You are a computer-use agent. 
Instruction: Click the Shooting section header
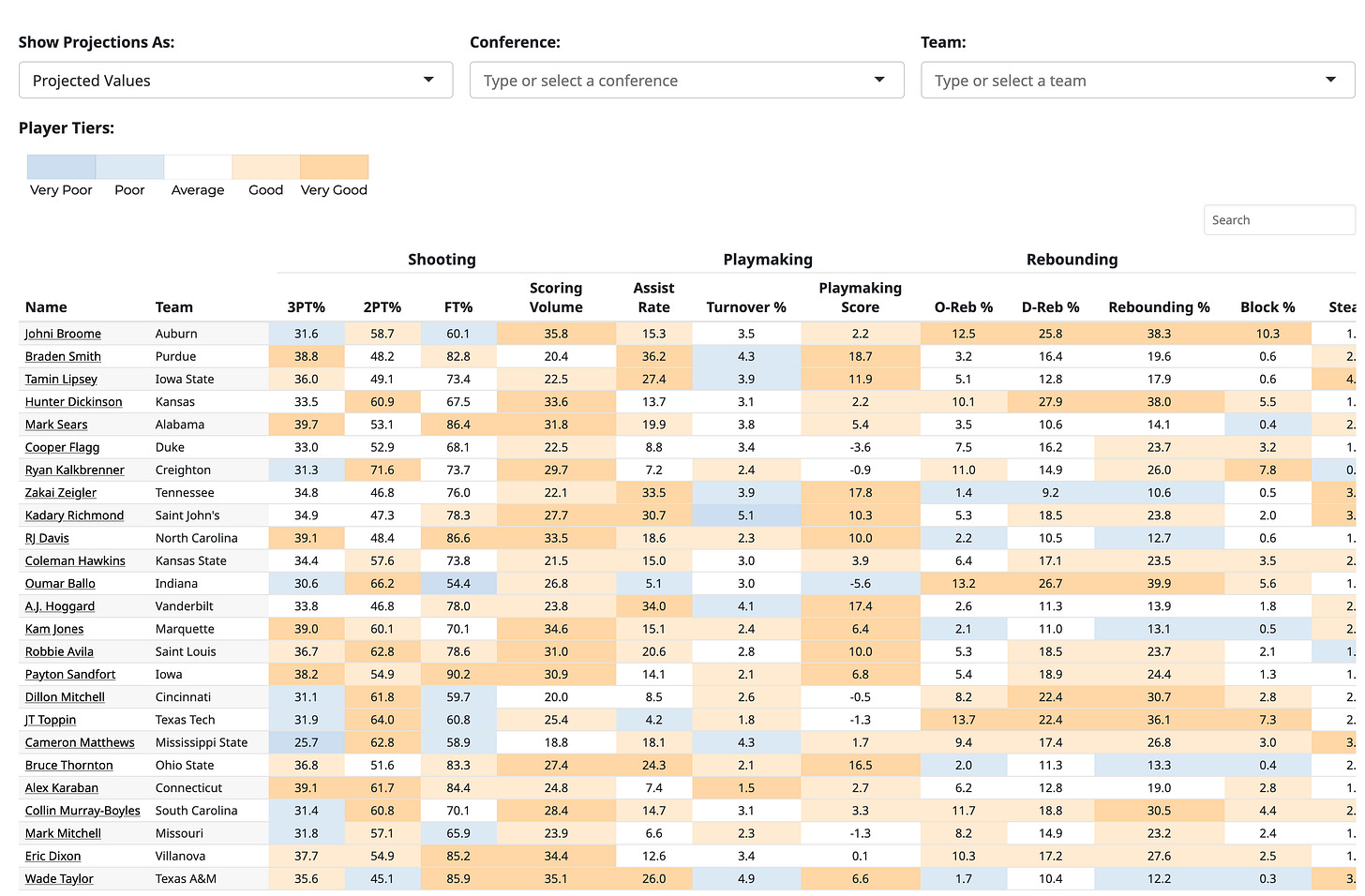[442, 259]
